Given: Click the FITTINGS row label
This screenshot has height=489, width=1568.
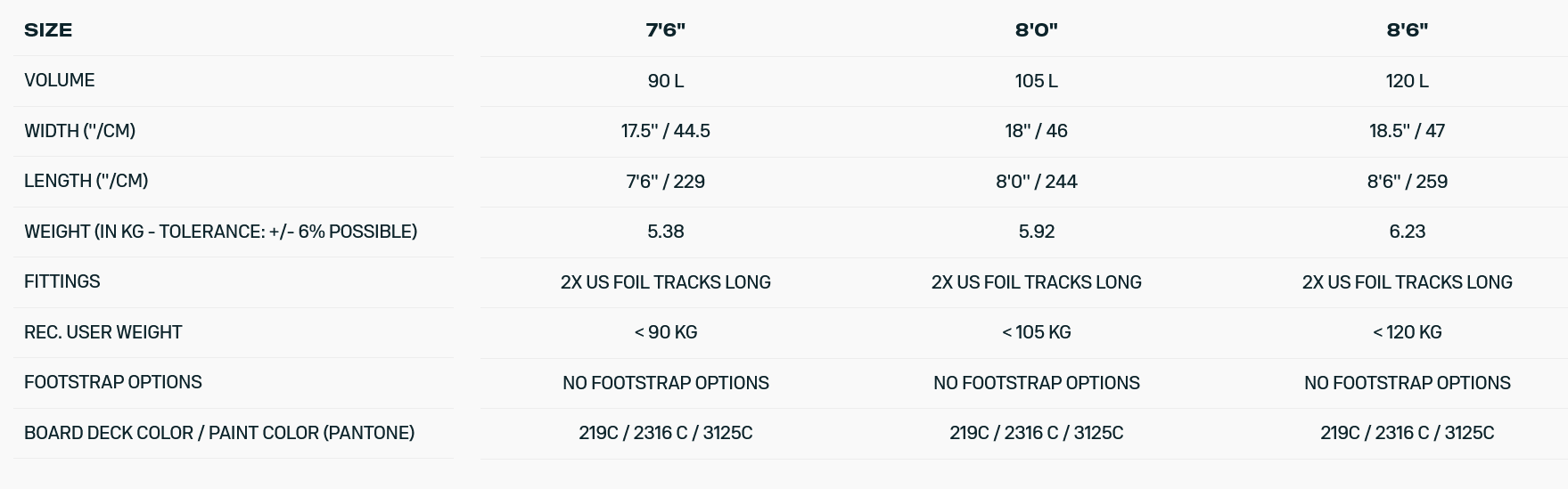Looking at the screenshot, I should [62, 281].
